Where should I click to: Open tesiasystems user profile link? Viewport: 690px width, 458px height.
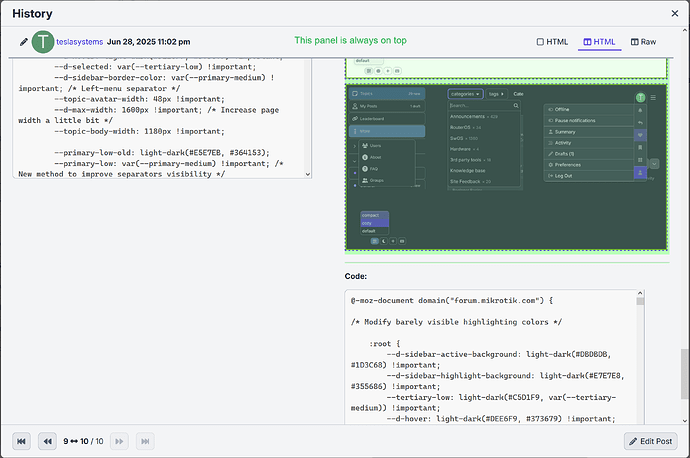click(x=78, y=42)
